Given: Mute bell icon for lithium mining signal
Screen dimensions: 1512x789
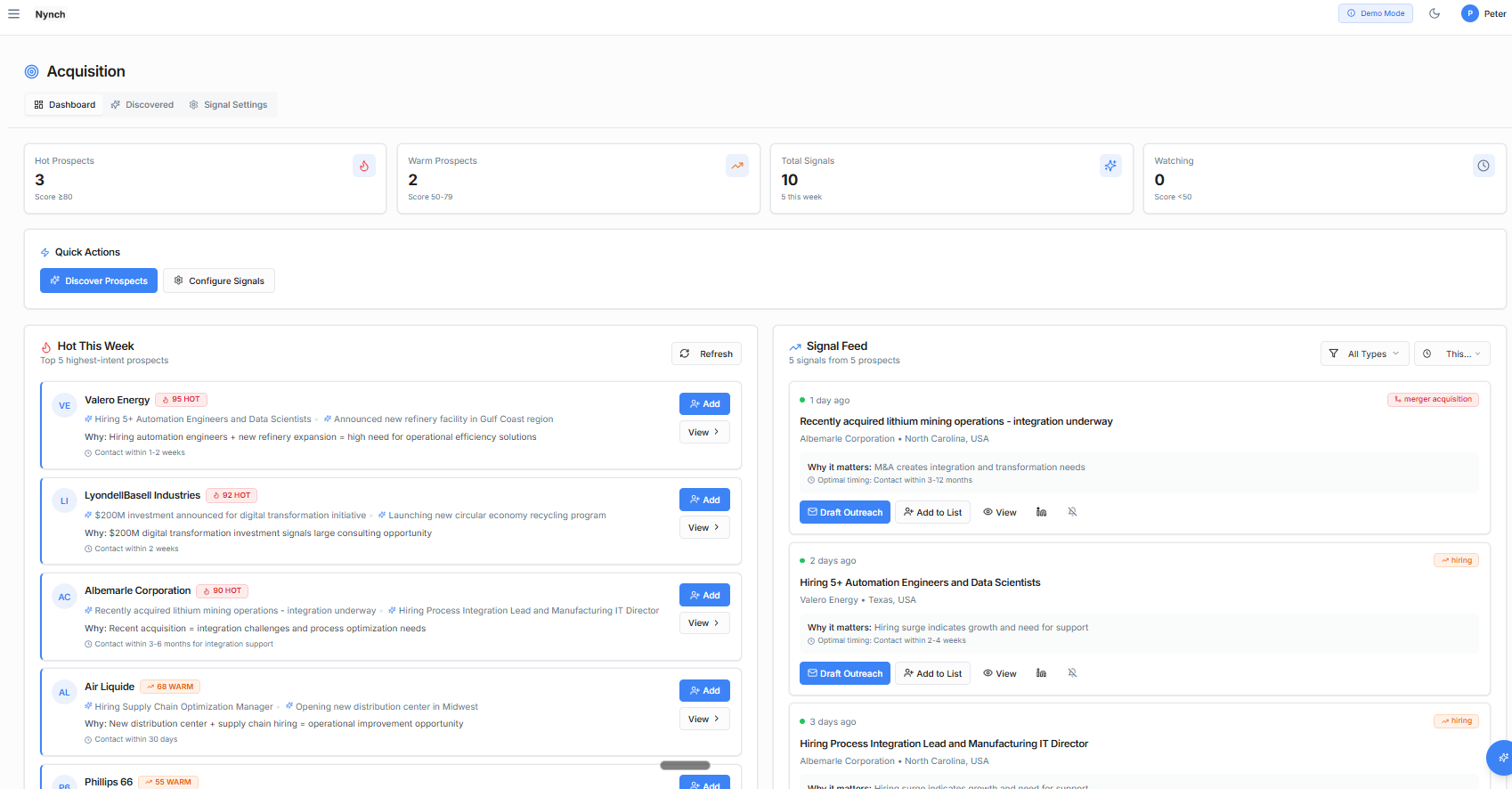Looking at the screenshot, I should 1072,512.
